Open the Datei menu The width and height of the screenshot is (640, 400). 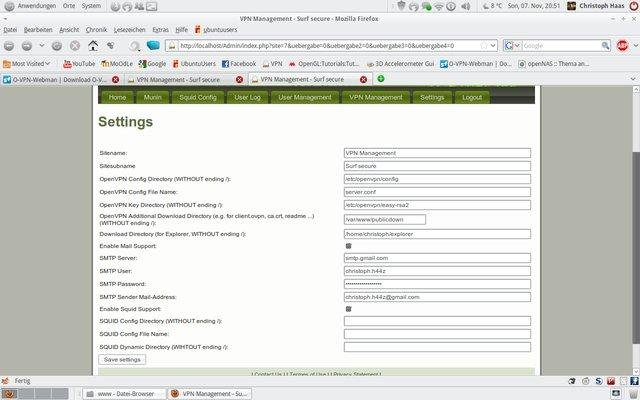(10, 30)
